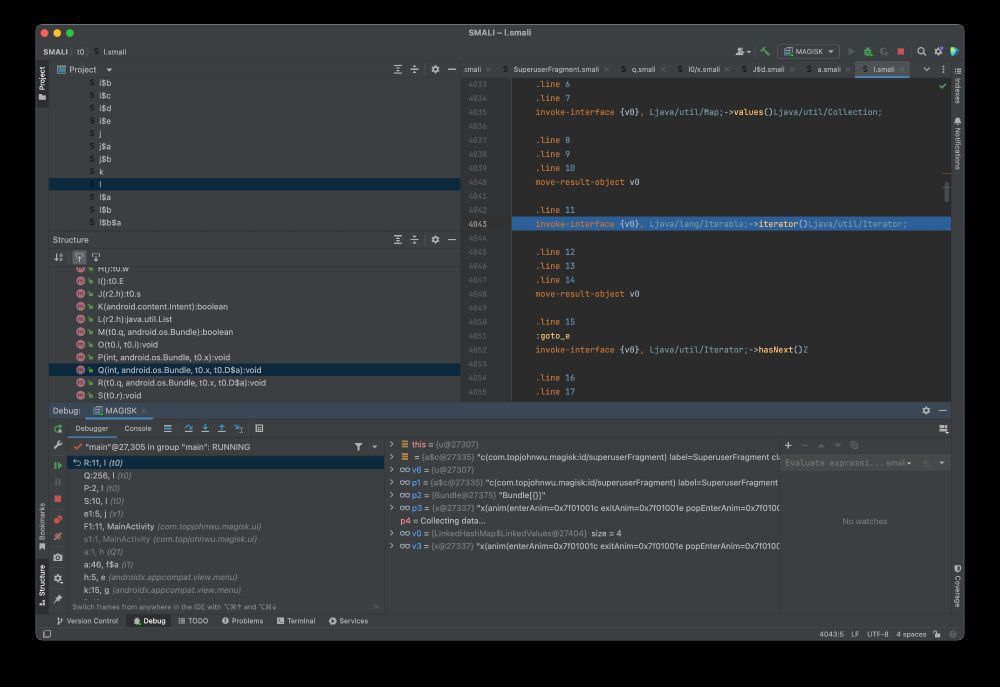1000x687 pixels.
Task: Expand the p2 Bundle variable
Action: click(x=392, y=495)
